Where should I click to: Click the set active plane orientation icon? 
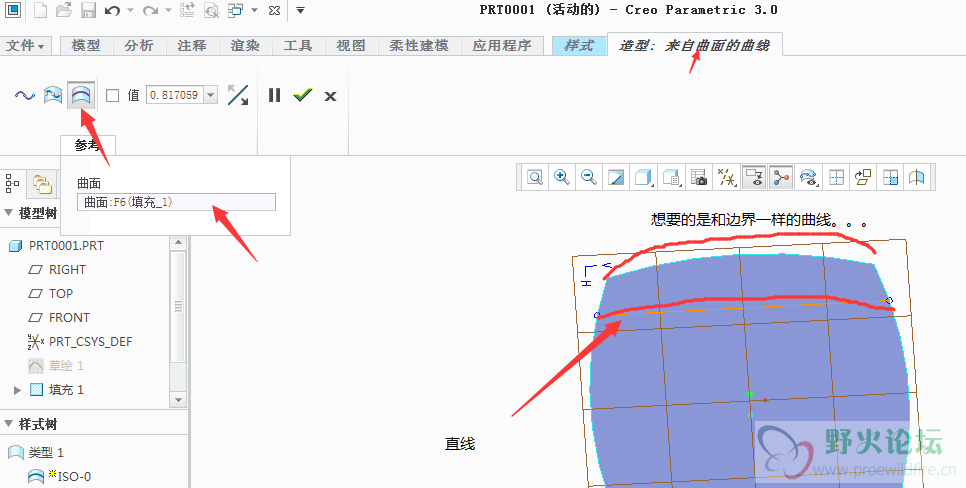863,178
